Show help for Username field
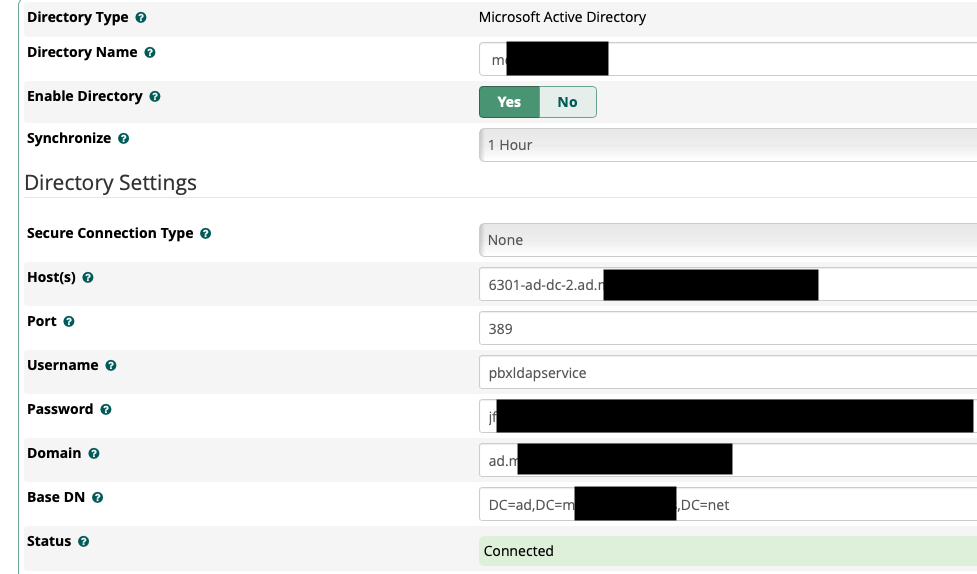 (x=111, y=366)
